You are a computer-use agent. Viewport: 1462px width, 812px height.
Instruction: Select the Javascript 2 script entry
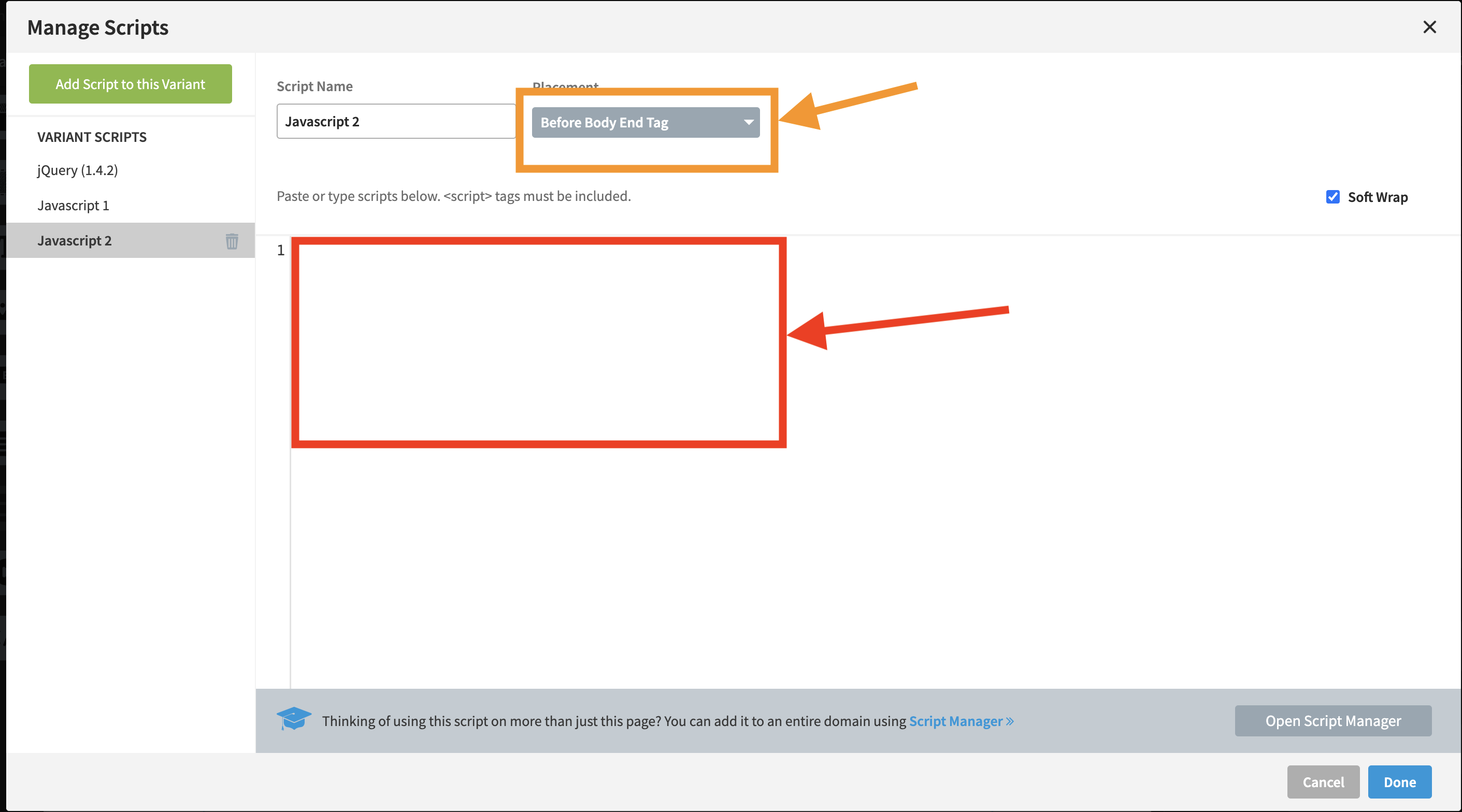pyautogui.click(x=75, y=241)
